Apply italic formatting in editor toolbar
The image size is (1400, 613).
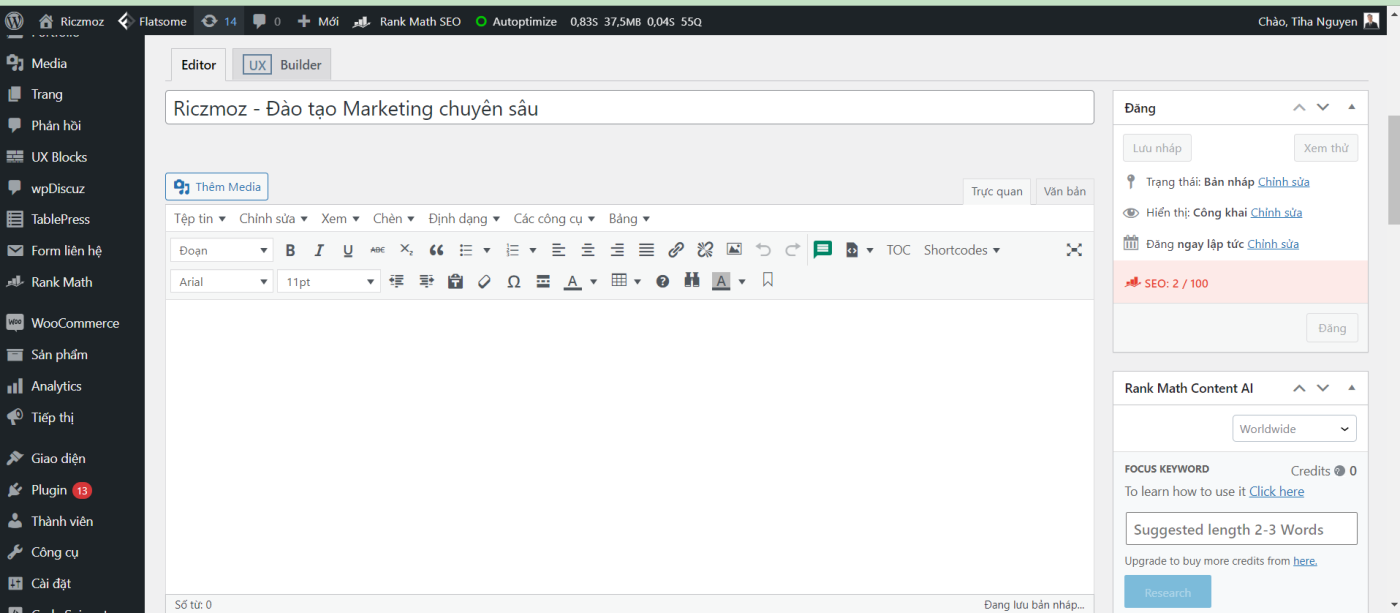(319, 250)
